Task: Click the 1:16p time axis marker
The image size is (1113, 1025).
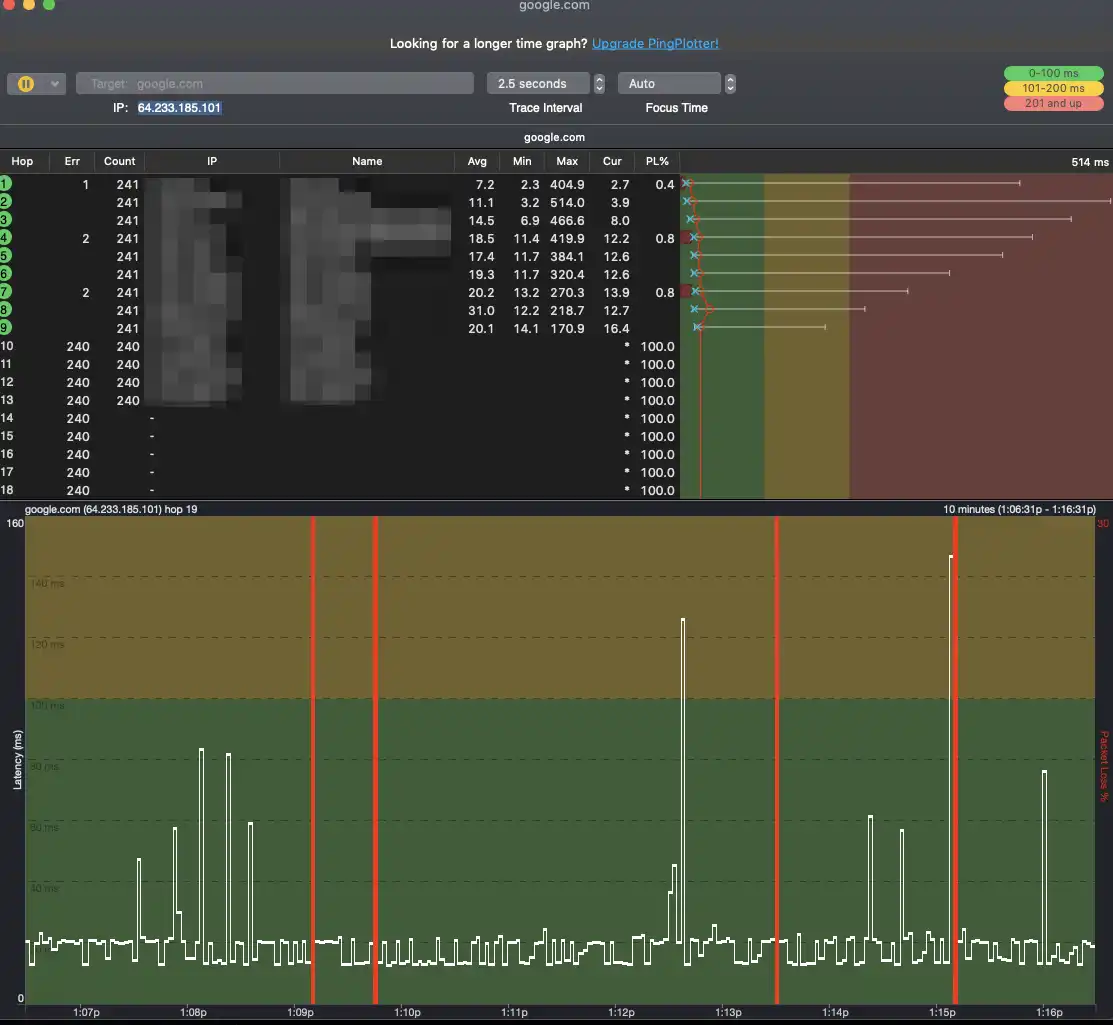Action: 1049,1012
